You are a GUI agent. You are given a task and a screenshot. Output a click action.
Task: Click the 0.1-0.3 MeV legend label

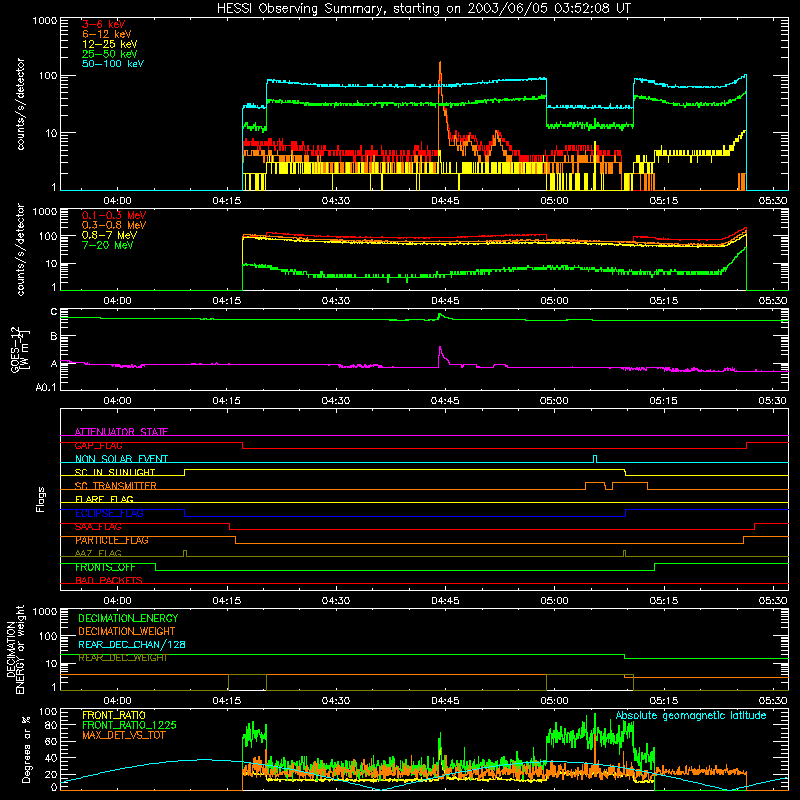pyautogui.click(x=114, y=215)
